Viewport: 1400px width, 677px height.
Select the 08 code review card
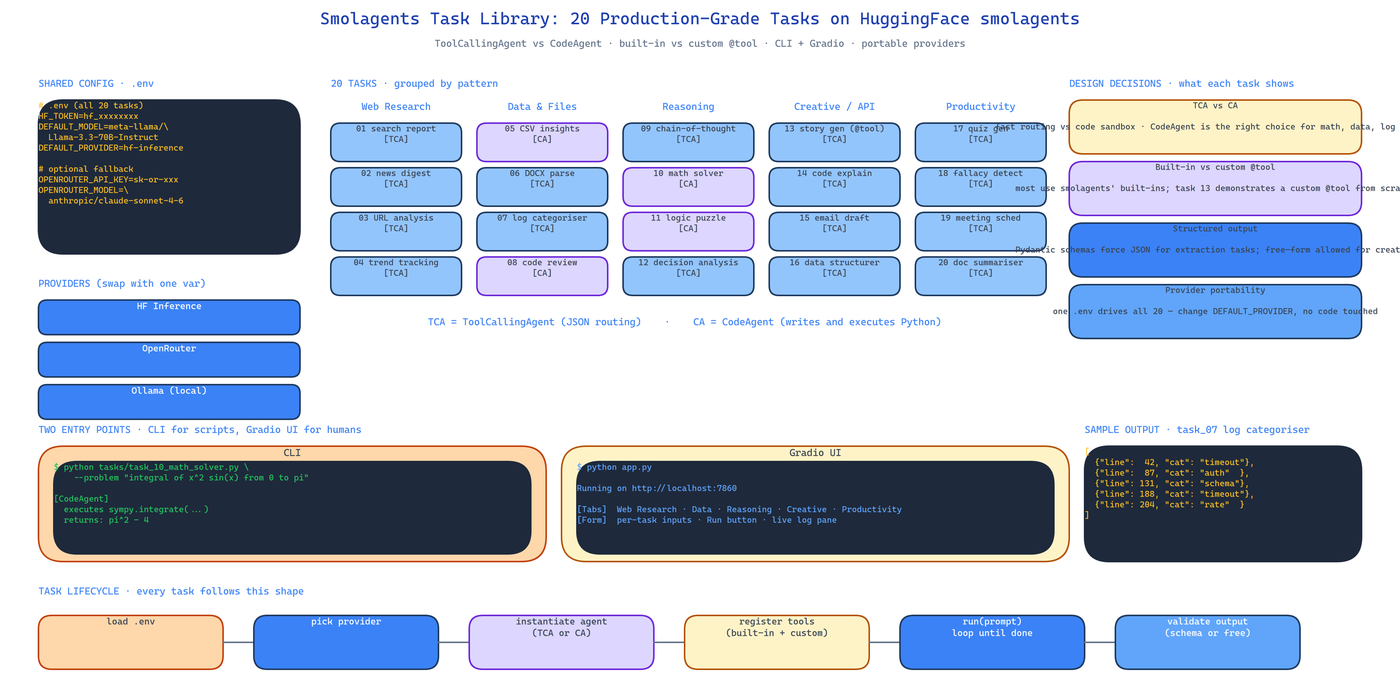[x=542, y=276]
